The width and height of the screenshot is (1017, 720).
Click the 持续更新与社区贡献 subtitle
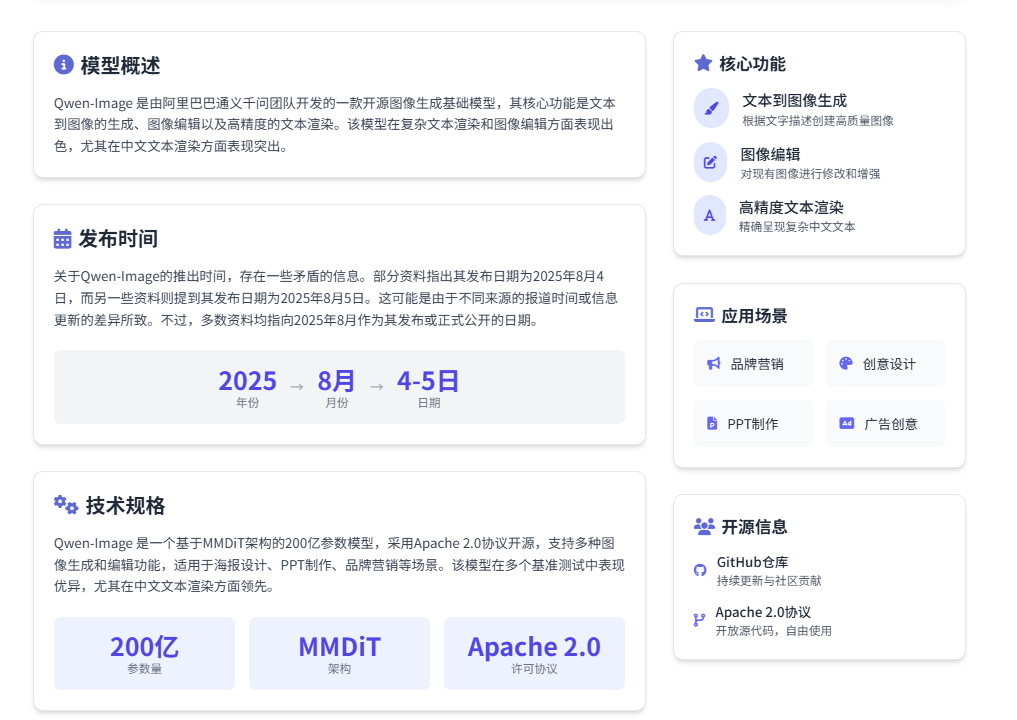pyautogui.click(x=769, y=581)
